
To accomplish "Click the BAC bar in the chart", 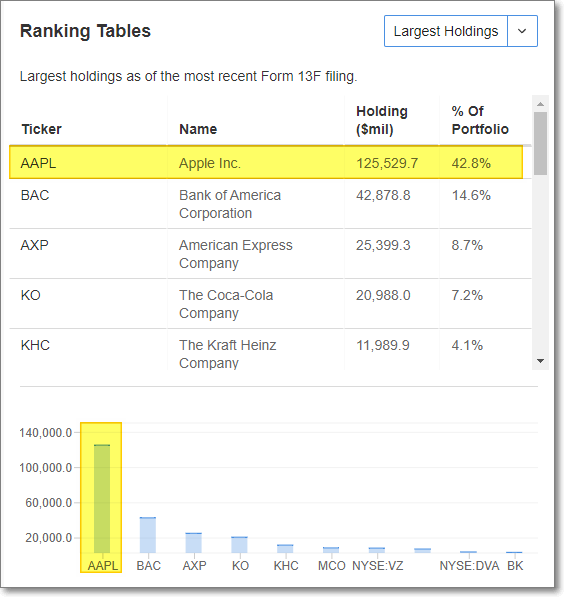I will coord(148,535).
